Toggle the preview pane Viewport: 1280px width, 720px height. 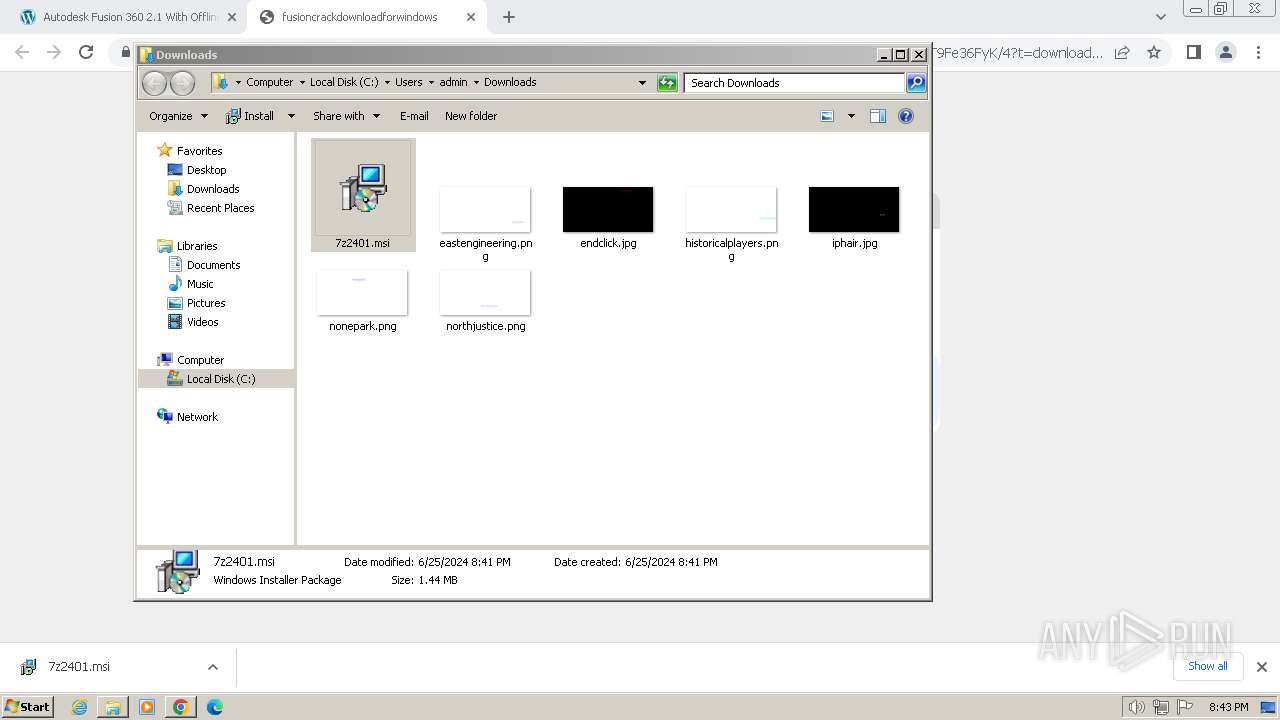[878, 116]
